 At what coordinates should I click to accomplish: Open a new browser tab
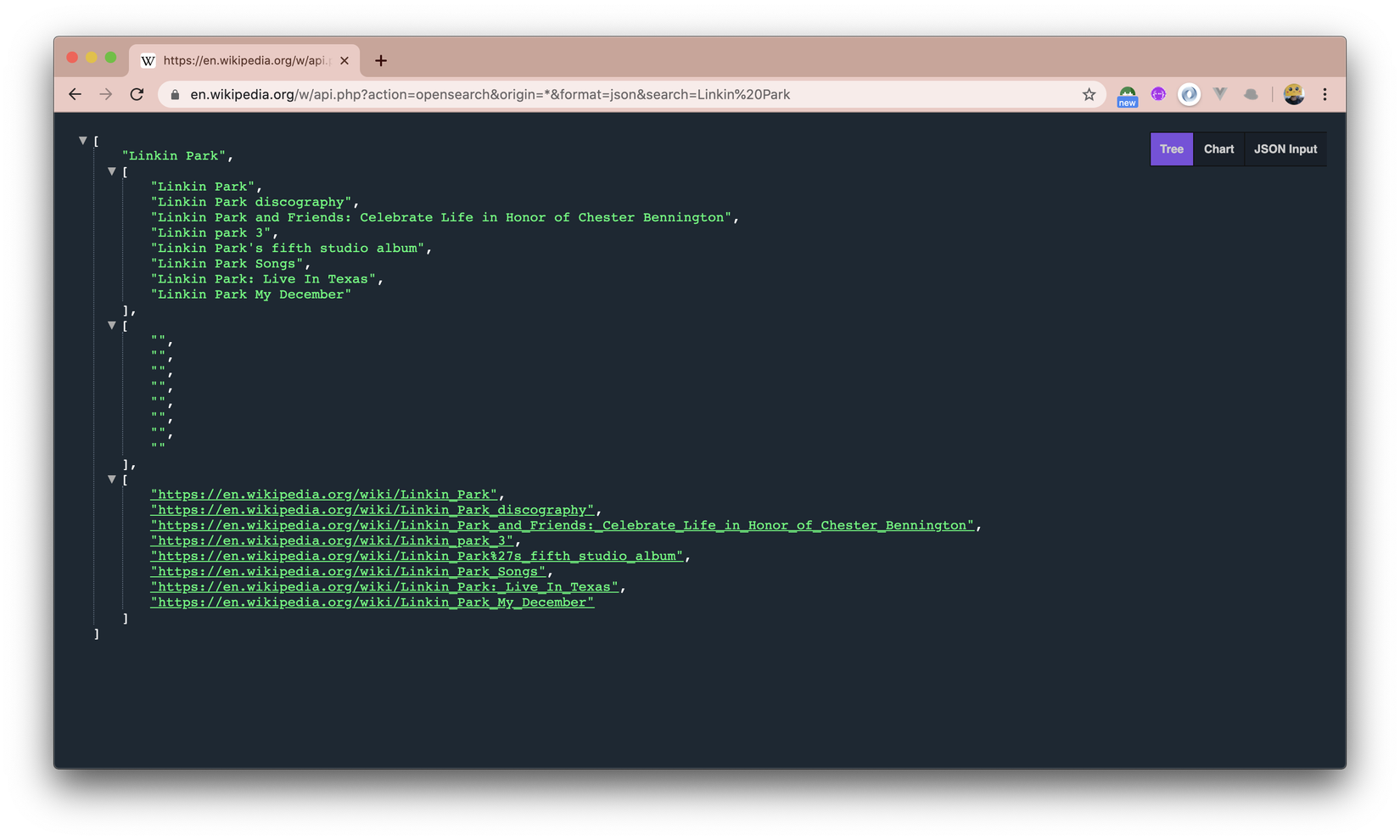pos(381,60)
